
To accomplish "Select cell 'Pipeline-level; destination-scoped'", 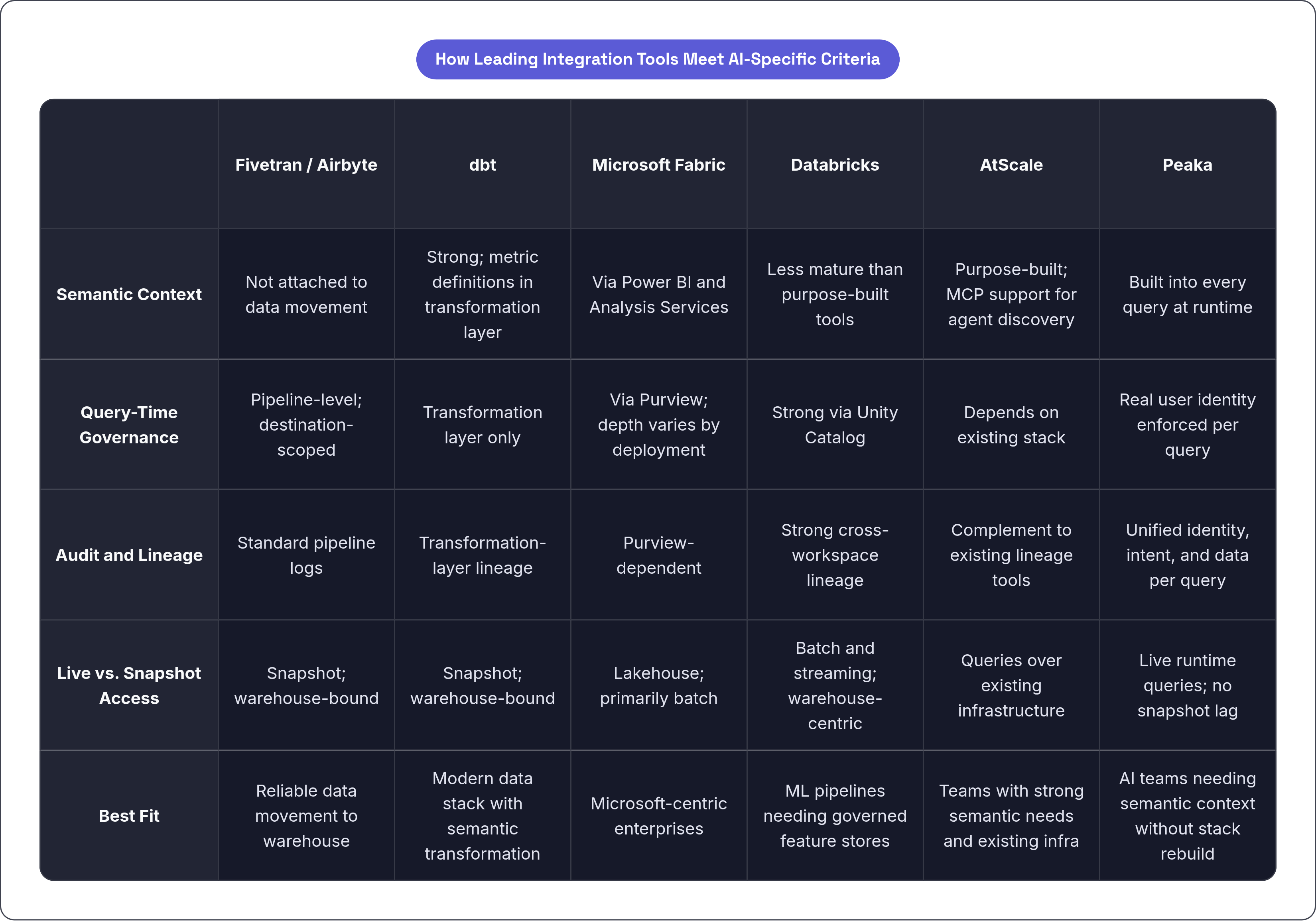I will coord(306,425).
